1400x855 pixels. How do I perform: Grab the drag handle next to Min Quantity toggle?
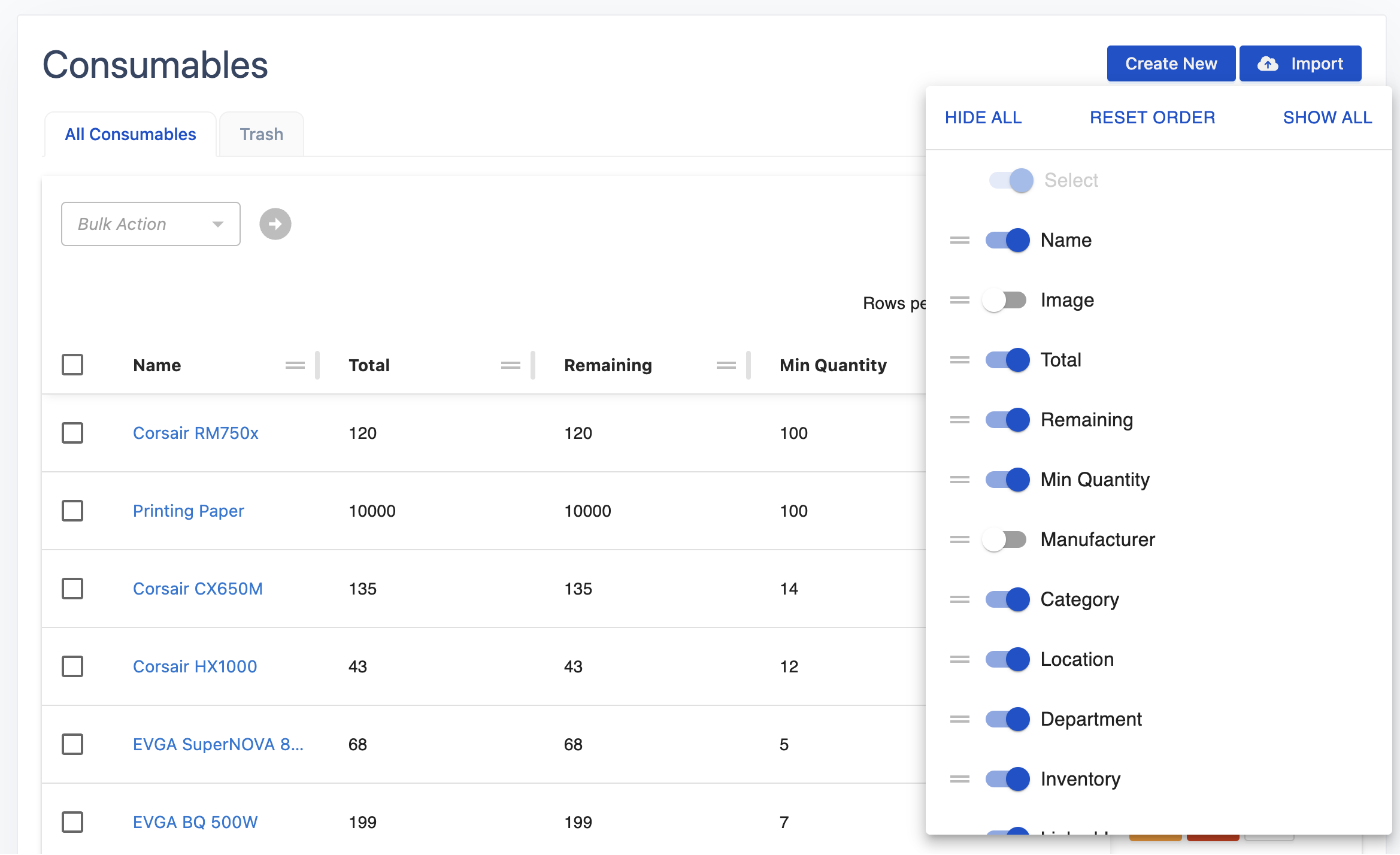click(960, 480)
